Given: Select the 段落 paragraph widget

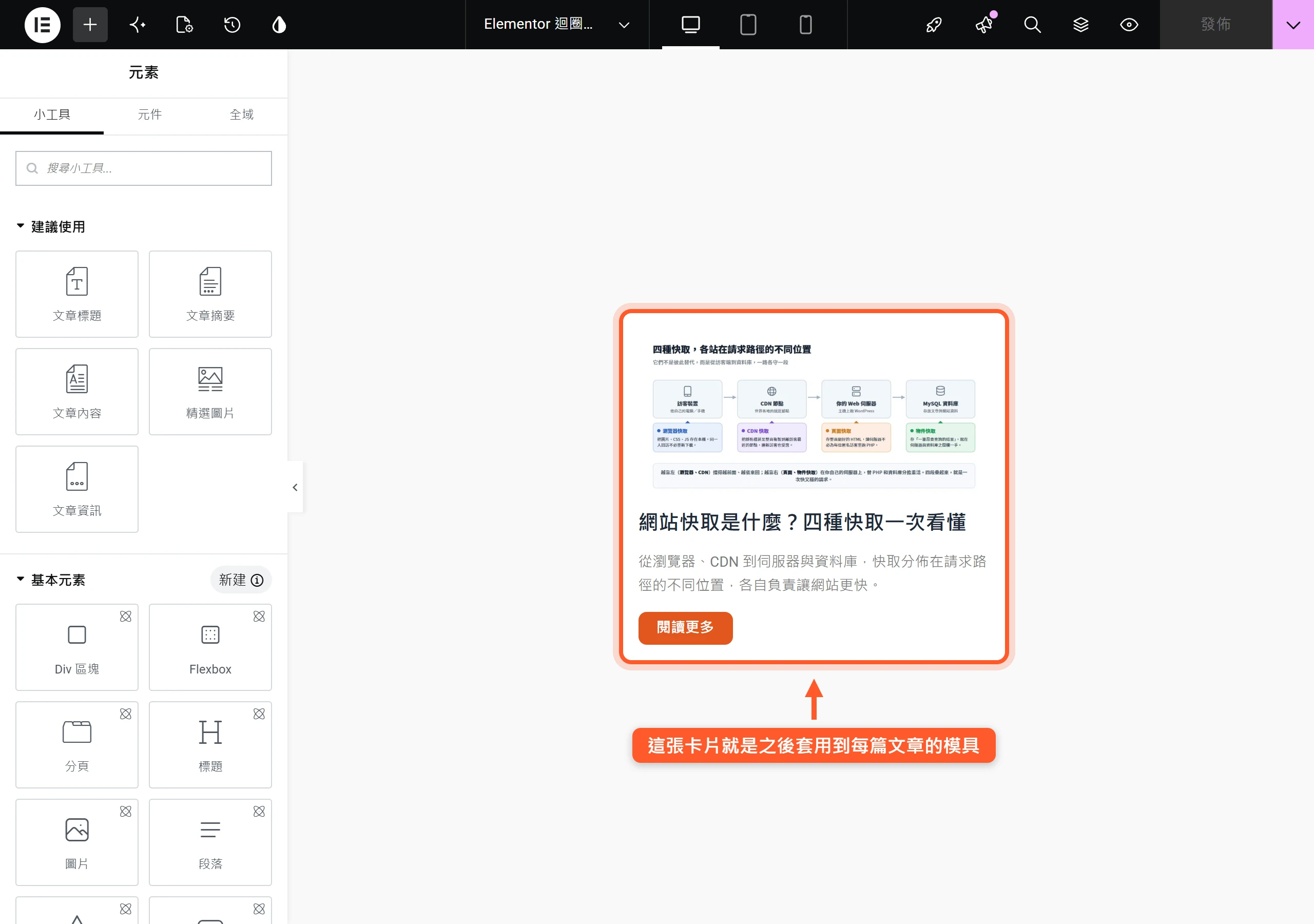Looking at the screenshot, I should pyautogui.click(x=210, y=842).
